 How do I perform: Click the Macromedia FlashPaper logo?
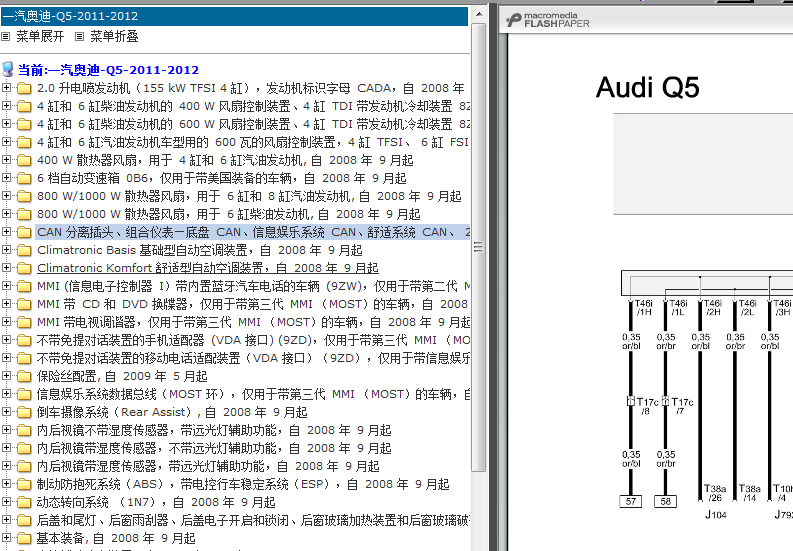pos(548,20)
